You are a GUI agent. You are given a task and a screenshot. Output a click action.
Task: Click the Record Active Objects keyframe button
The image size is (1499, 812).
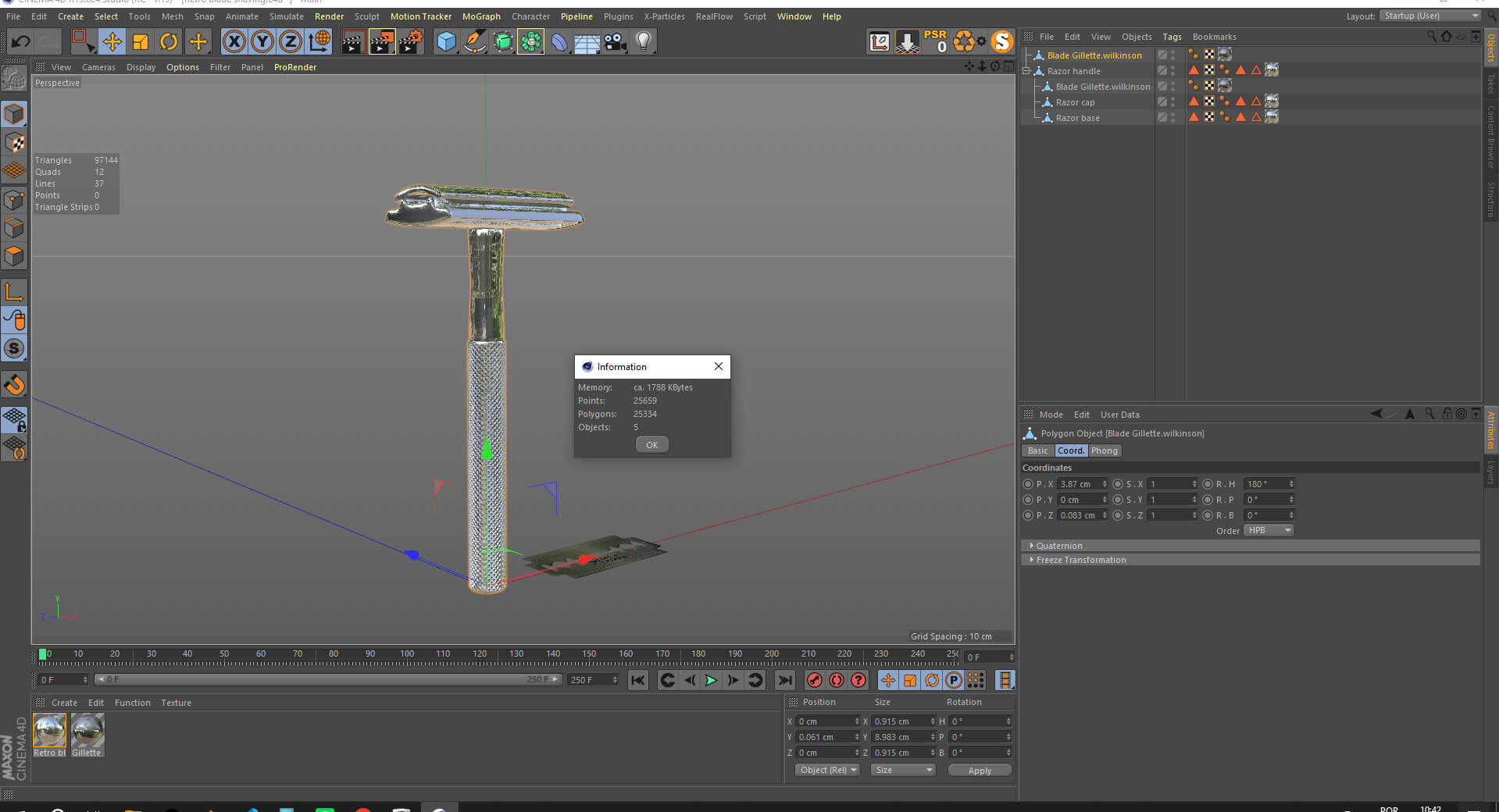(814, 680)
